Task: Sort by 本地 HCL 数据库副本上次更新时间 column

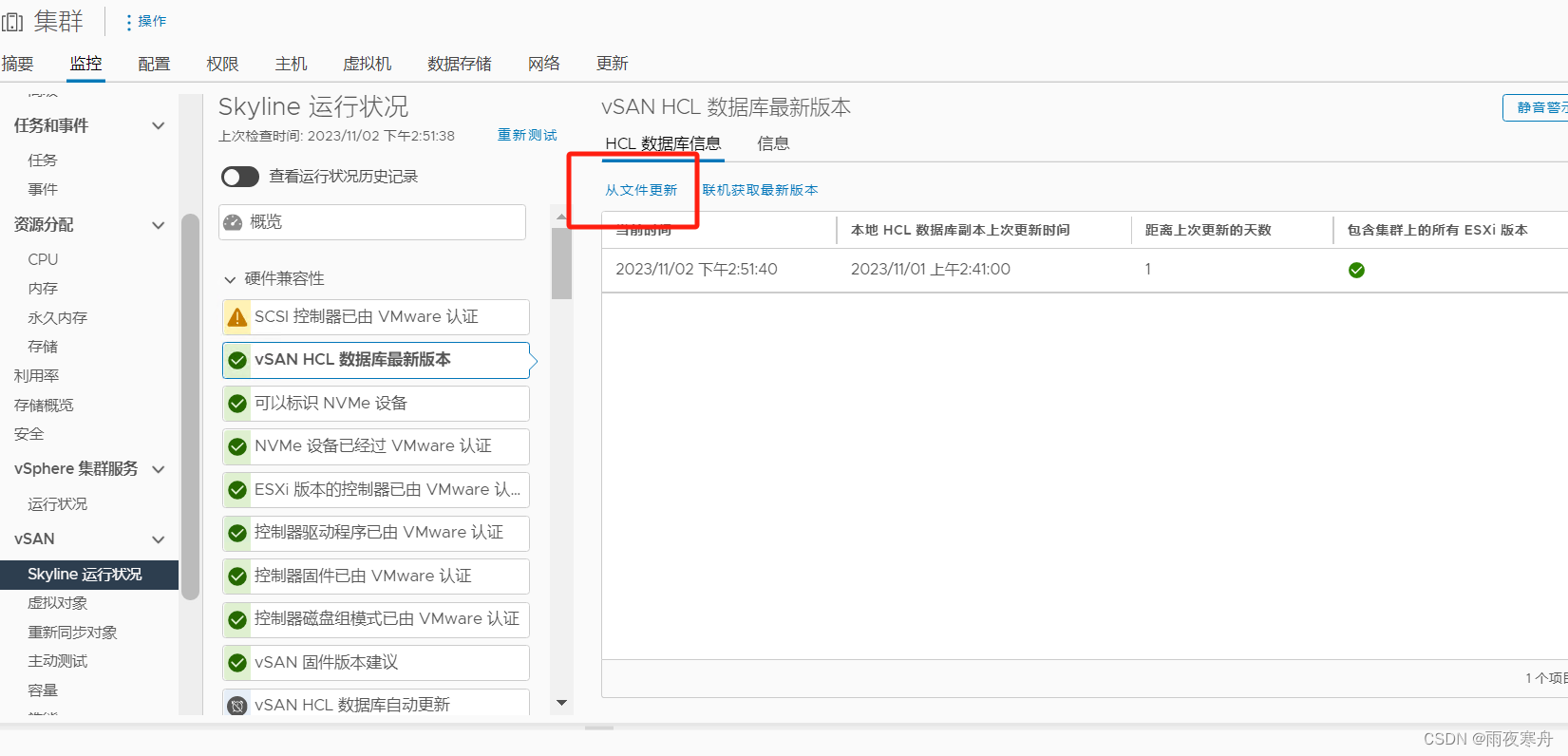Action: (x=960, y=230)
